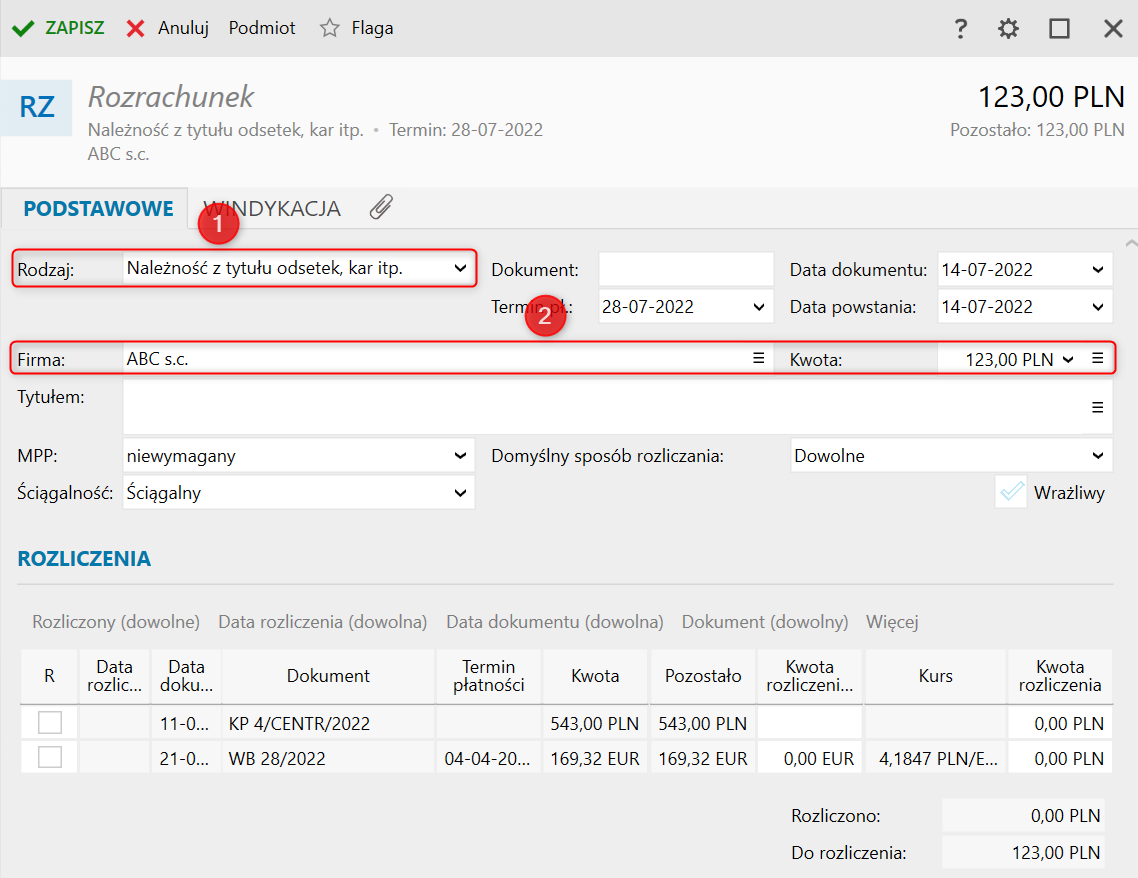This screenshot has width=1138, height=878.
Task: Open the Dokument (dowolny) filter
Action: (765, 622)
